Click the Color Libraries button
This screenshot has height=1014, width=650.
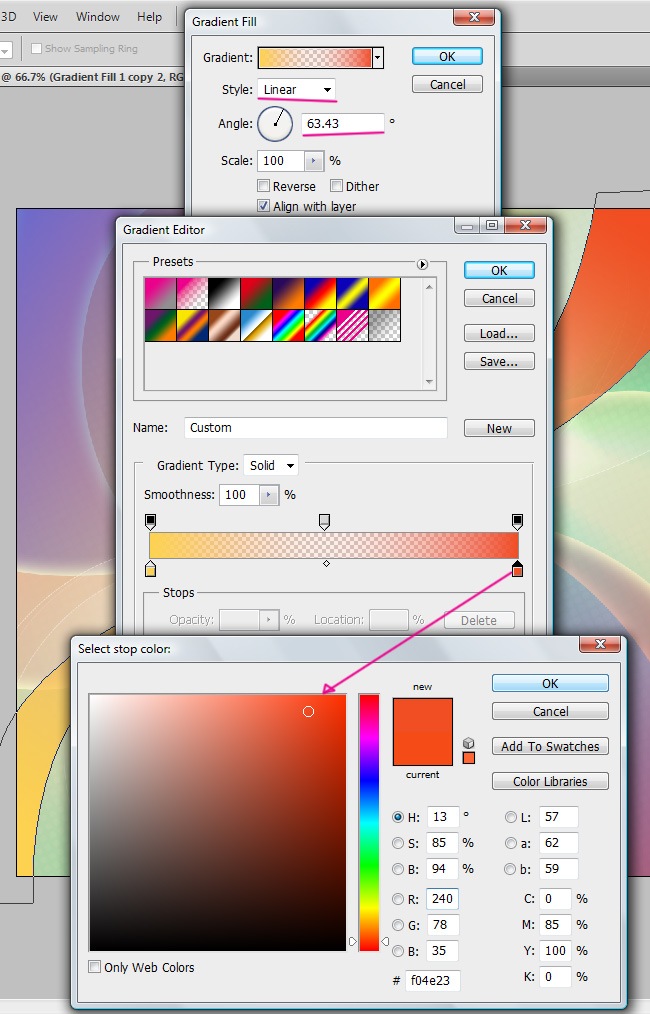pyautogui.click(x=550, y=781)
